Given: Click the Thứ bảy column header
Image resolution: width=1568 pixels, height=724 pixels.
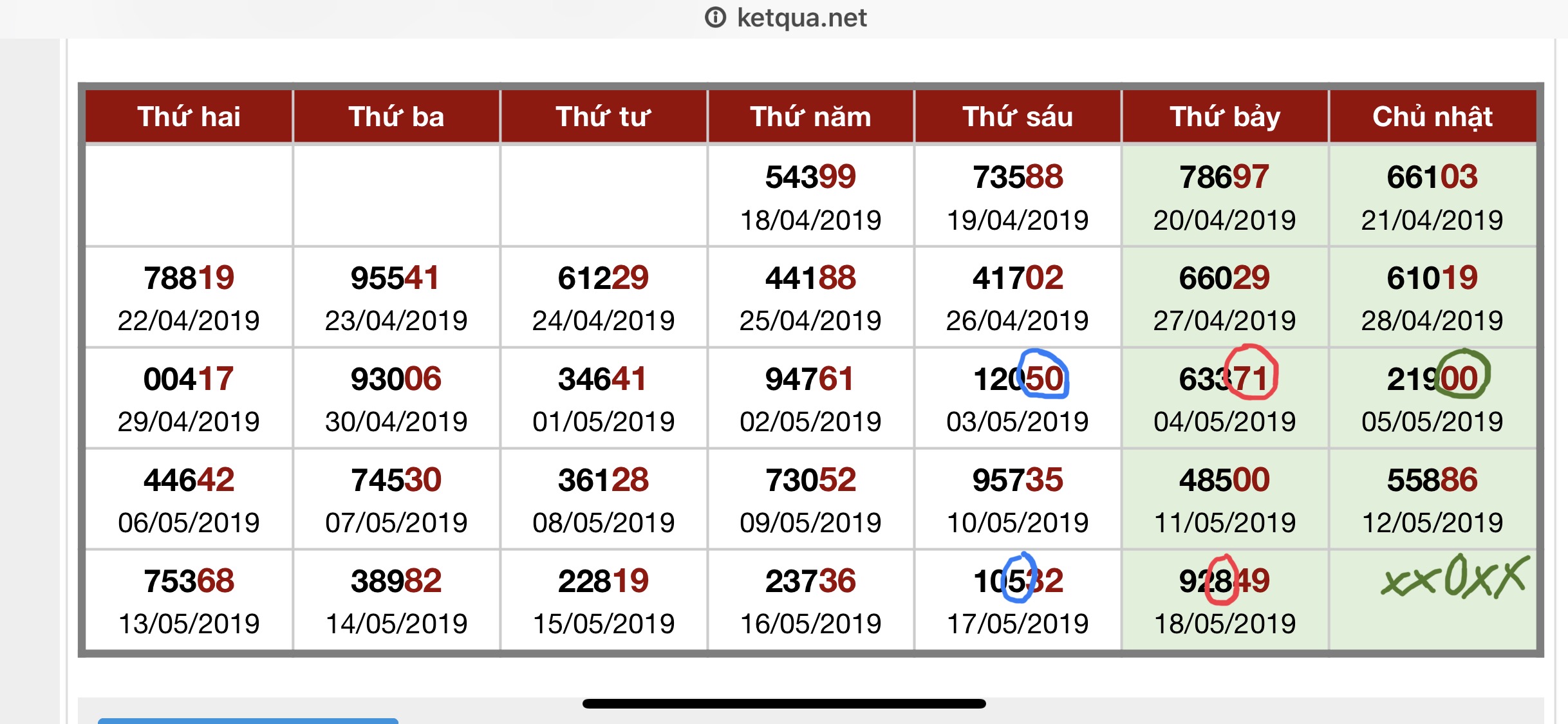Looking at the screenshot, I should coord(1225,116).
